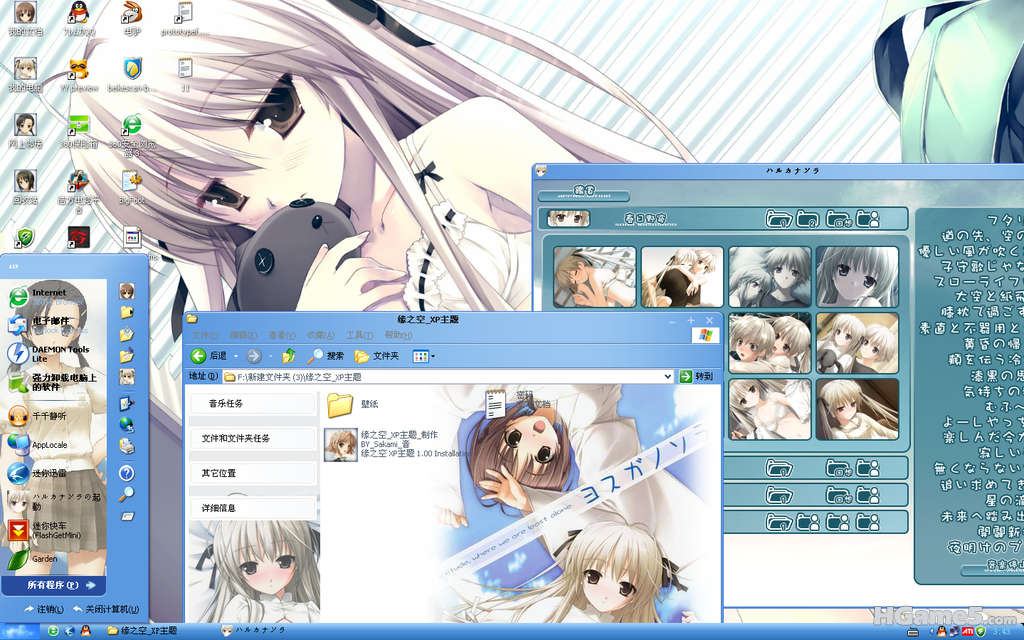Click the 缘之空_XP主题 taskbar button
Image resolution: width=1024 pixels, height=640 pixels.
coord(142,631)
